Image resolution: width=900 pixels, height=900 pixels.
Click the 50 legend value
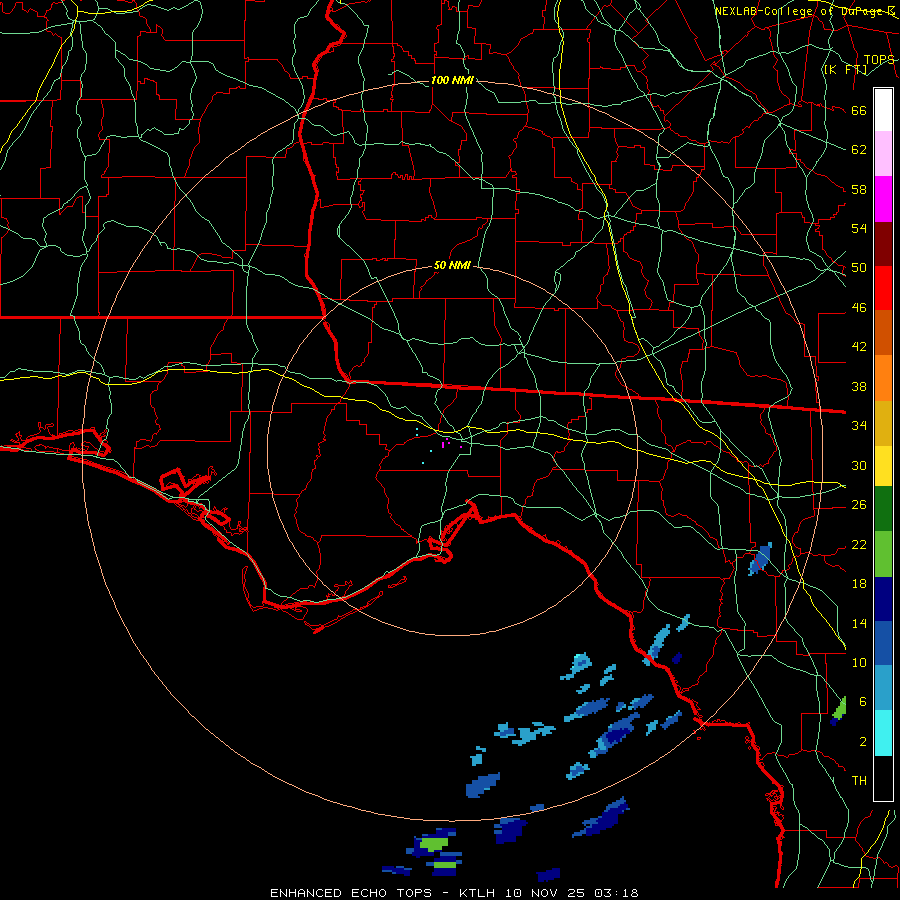[859, 268]
